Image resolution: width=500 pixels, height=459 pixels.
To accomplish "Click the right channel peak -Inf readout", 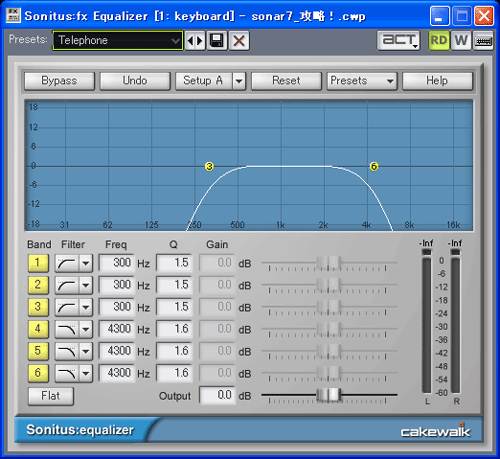I will [455, 243].
